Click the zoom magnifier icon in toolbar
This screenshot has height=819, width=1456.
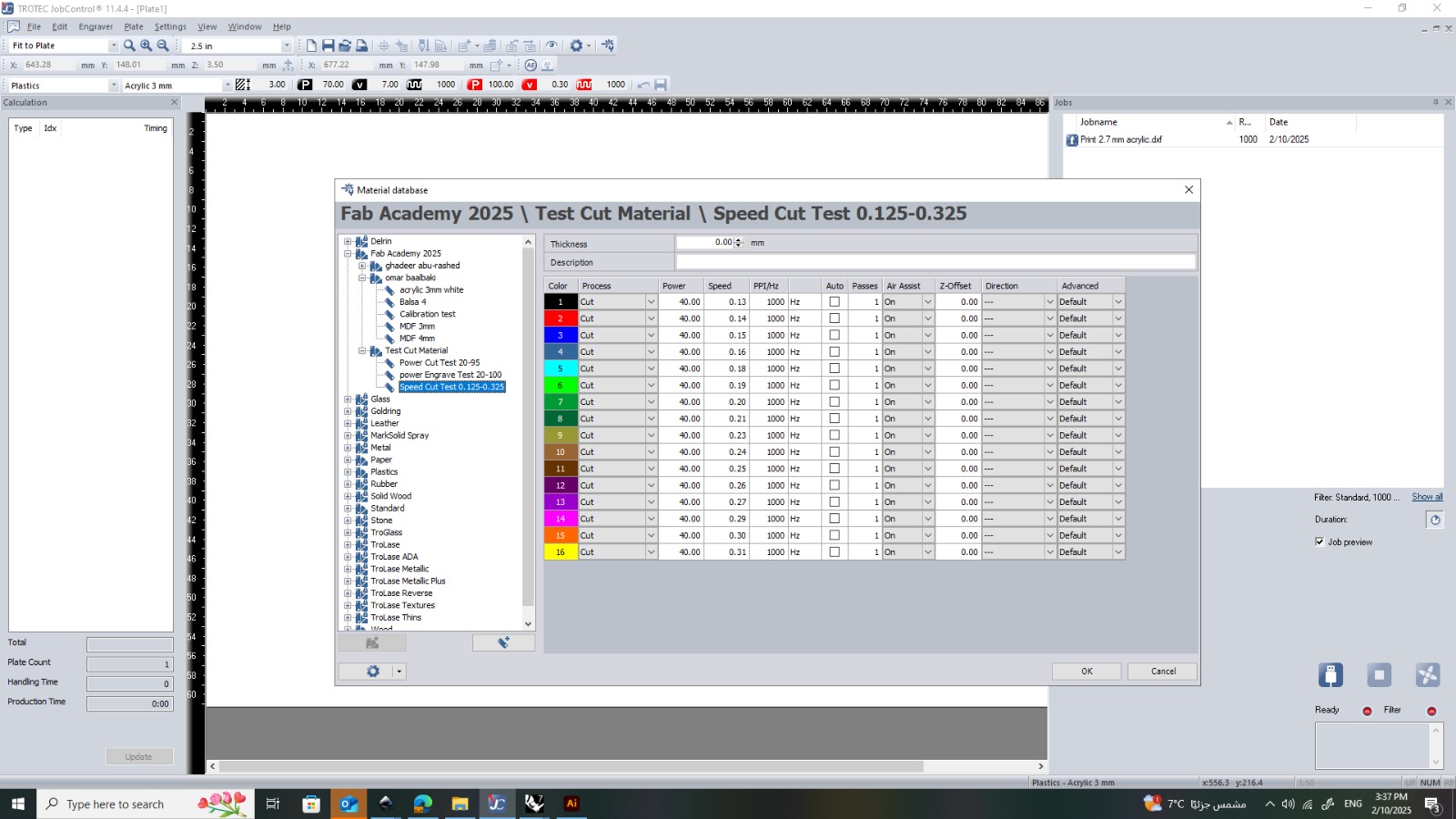[129, 45]
